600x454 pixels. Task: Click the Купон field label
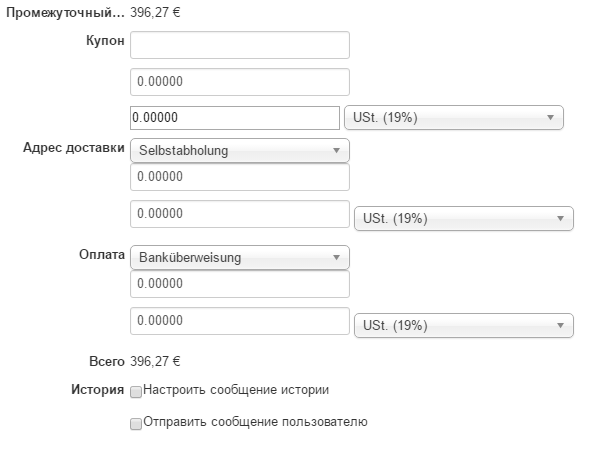[105, 41]
